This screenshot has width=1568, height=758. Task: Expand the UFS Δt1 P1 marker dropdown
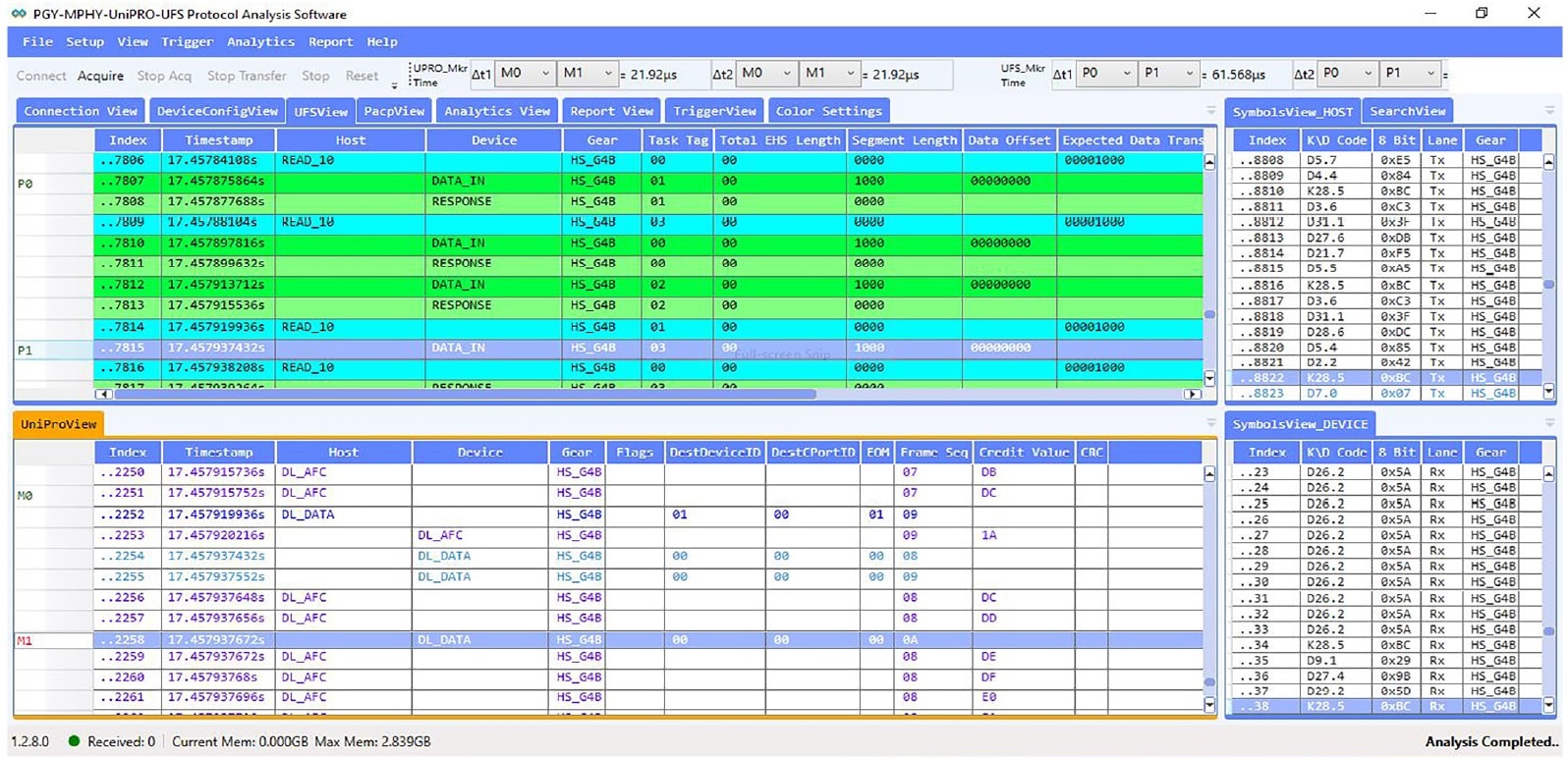1189,74
